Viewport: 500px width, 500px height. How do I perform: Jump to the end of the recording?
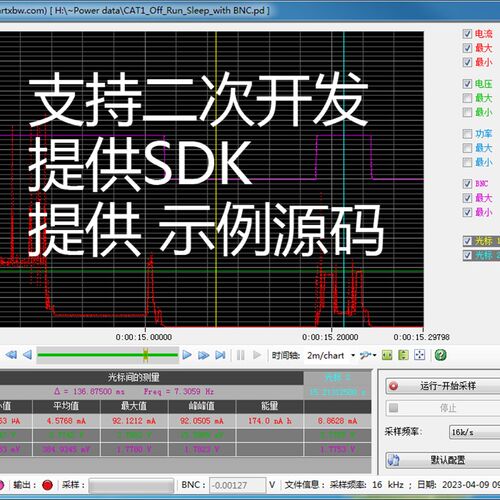point(220,355)
